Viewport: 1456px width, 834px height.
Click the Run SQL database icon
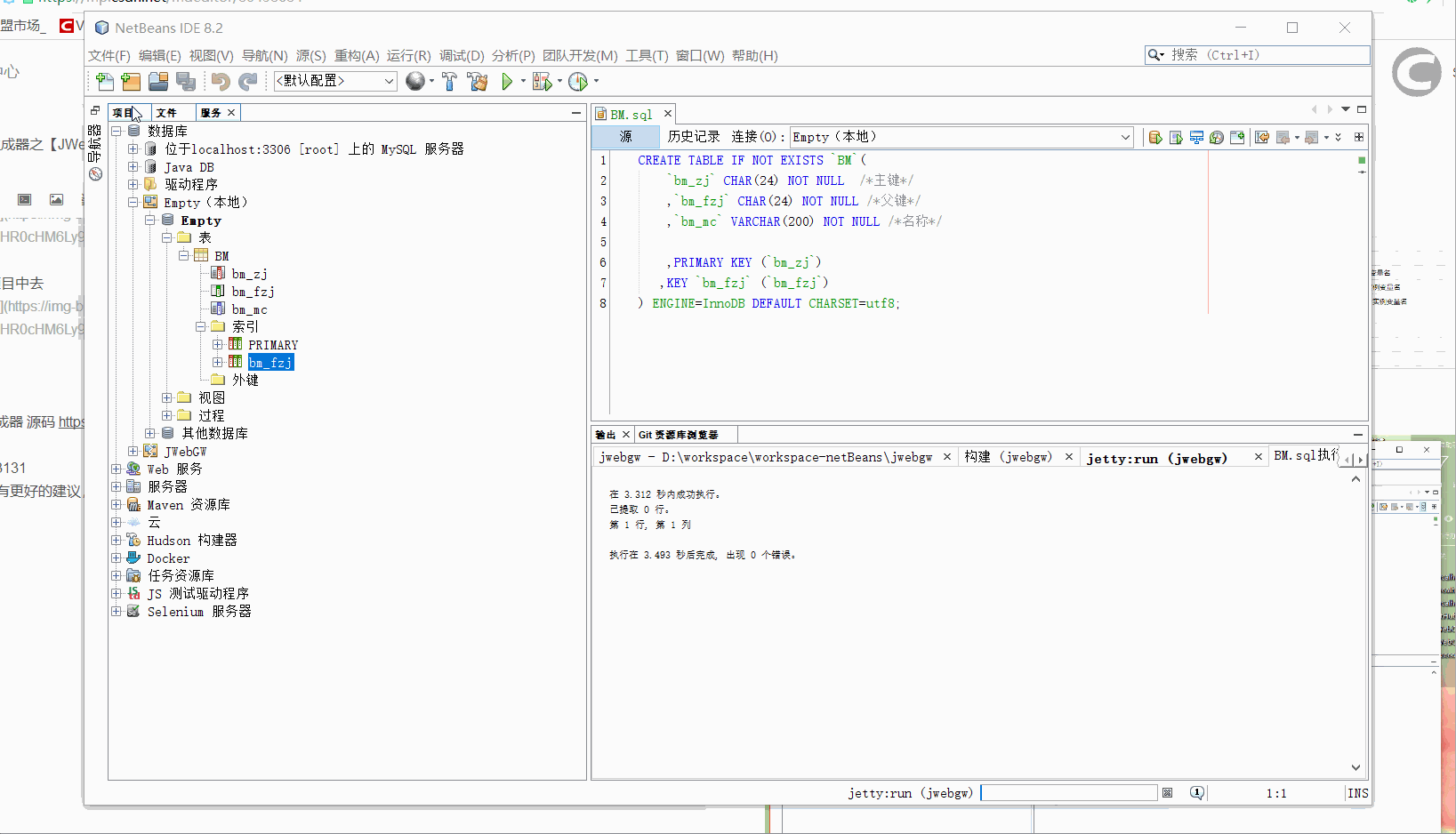click(x=1155, y=137)
